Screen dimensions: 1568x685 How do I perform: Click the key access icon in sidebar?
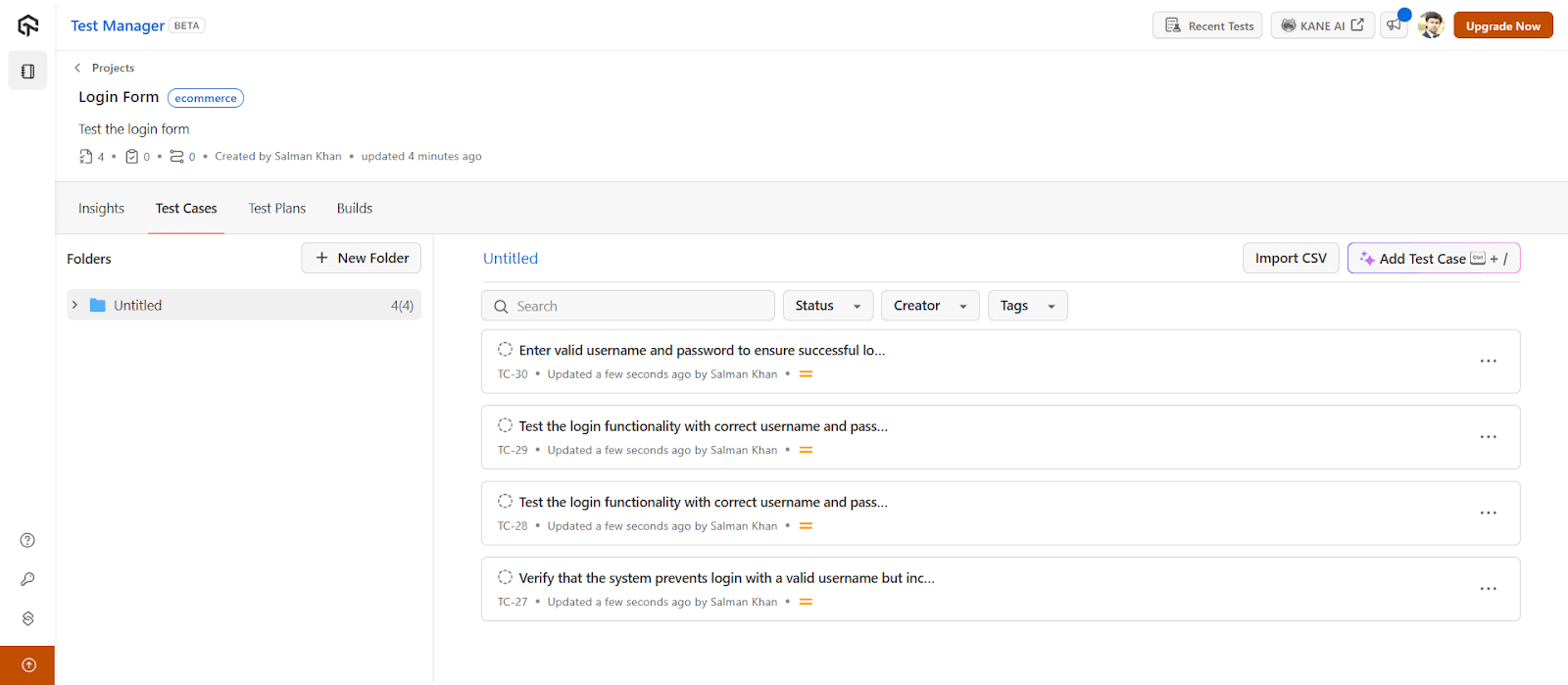pyautogui.click(x=27, y=579)
